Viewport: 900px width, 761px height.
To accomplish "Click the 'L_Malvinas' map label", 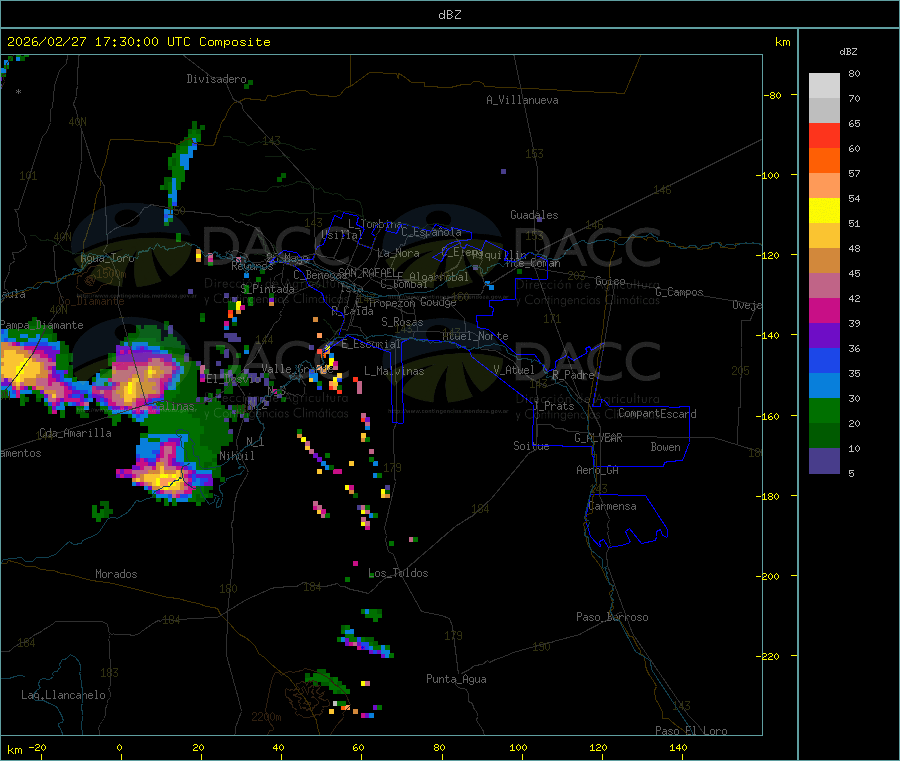I will pyautogui.click(x=394, y=371).
